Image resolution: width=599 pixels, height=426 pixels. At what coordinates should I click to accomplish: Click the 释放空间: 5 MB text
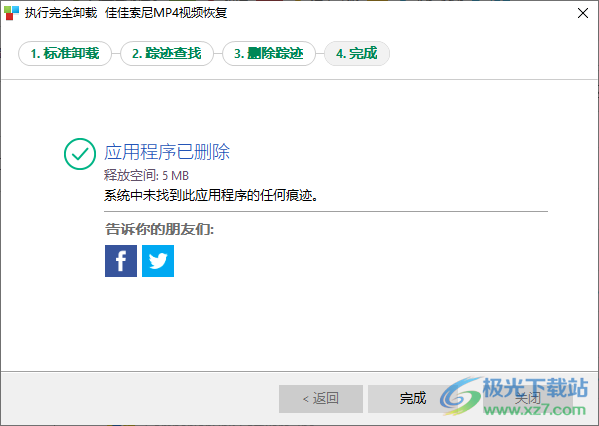point(146,176)
